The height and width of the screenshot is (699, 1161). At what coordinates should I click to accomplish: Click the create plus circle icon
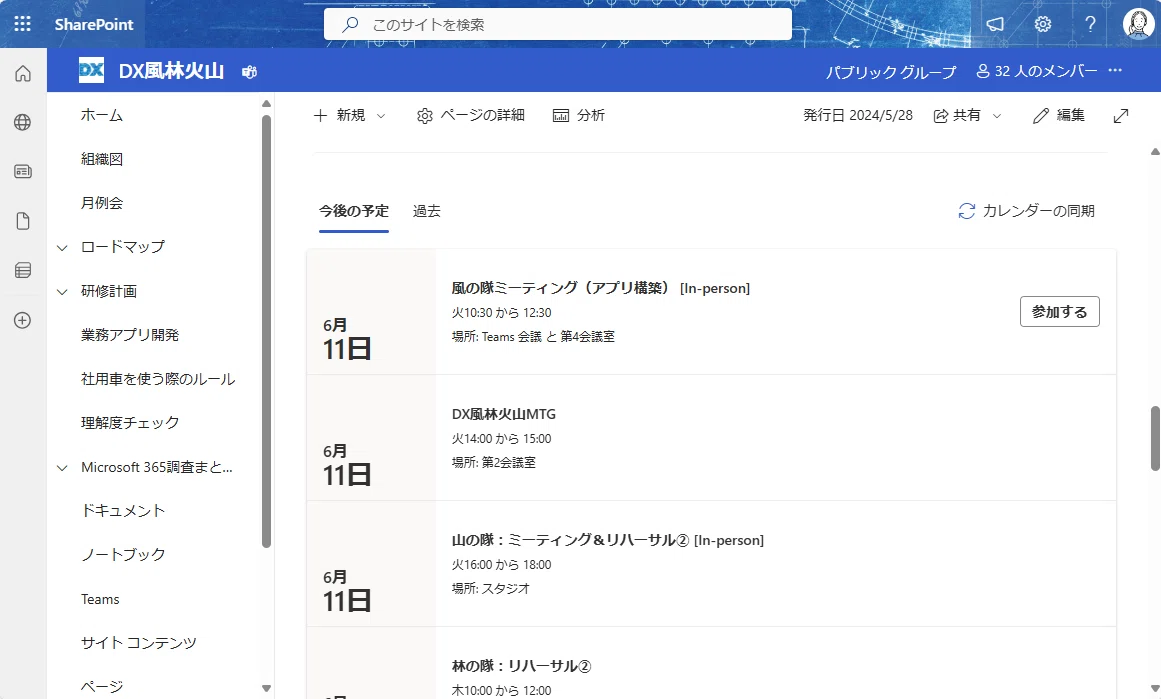click(x=23, y=320)
